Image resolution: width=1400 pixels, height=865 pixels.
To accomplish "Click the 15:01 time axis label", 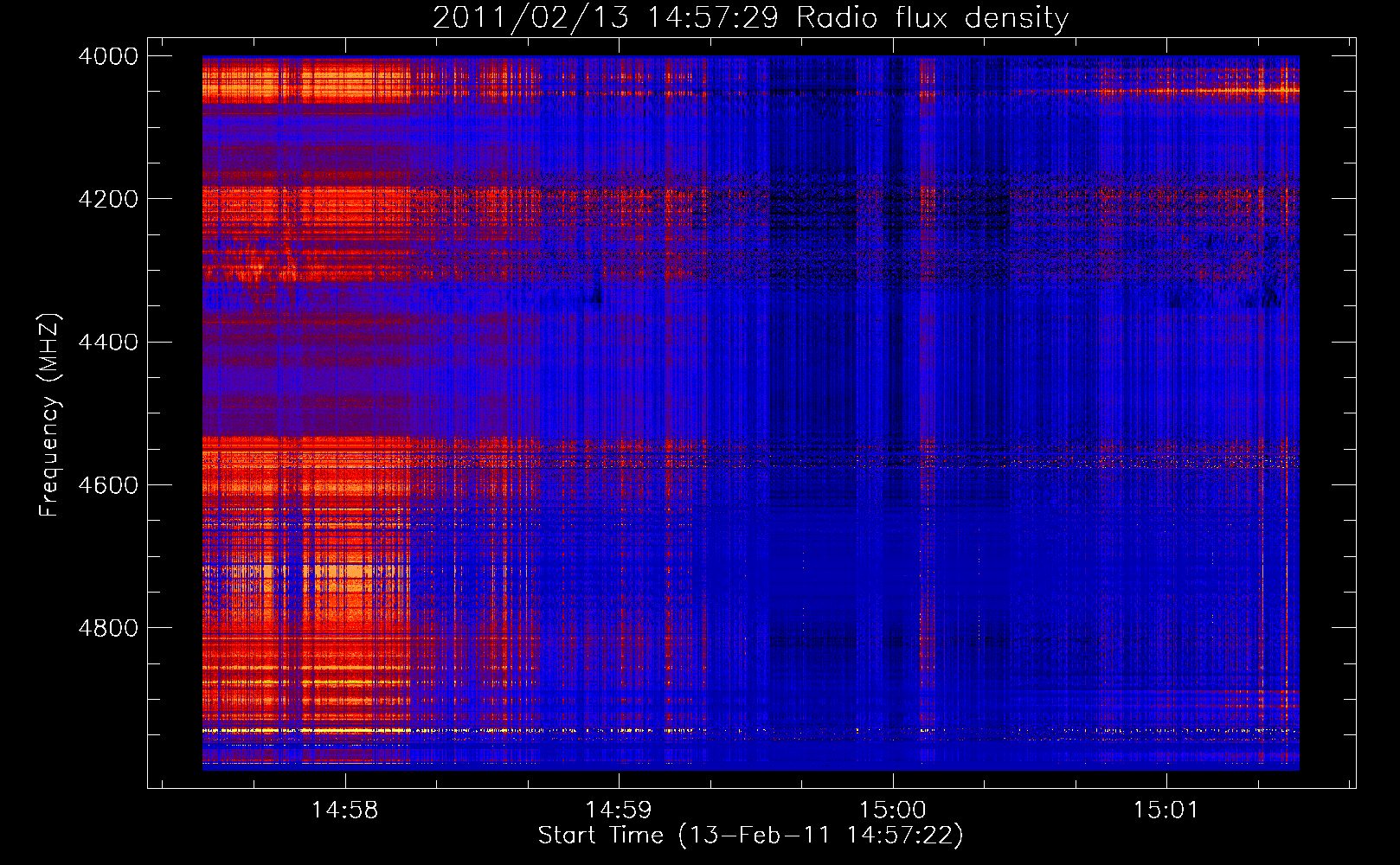I will coord(1166,811).
